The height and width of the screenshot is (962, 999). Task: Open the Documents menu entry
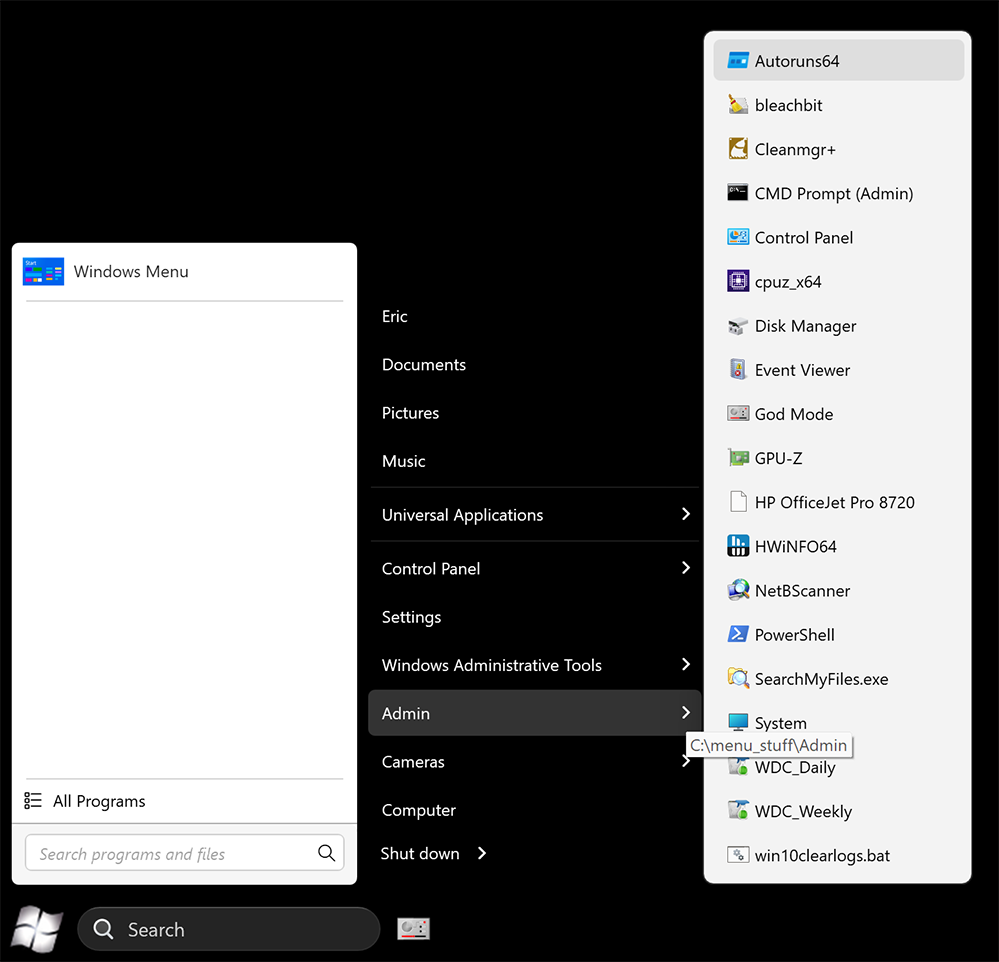pos(424,365)
